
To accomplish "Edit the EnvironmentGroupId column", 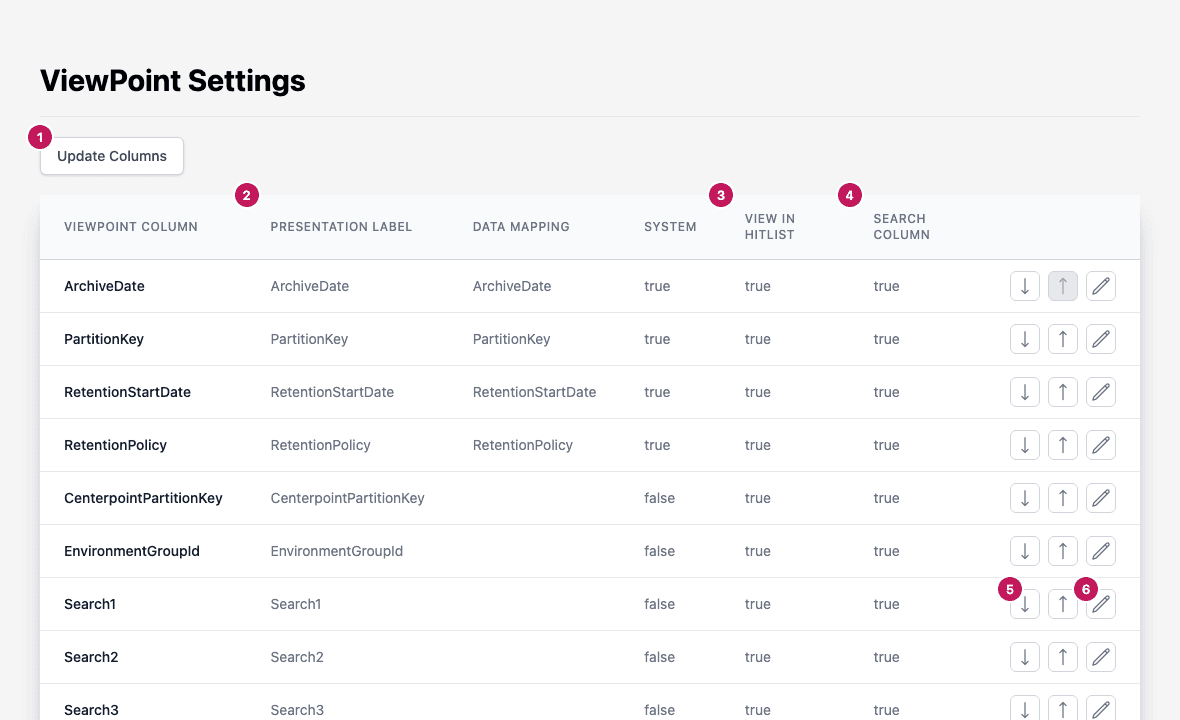I will pos(1100,551).
